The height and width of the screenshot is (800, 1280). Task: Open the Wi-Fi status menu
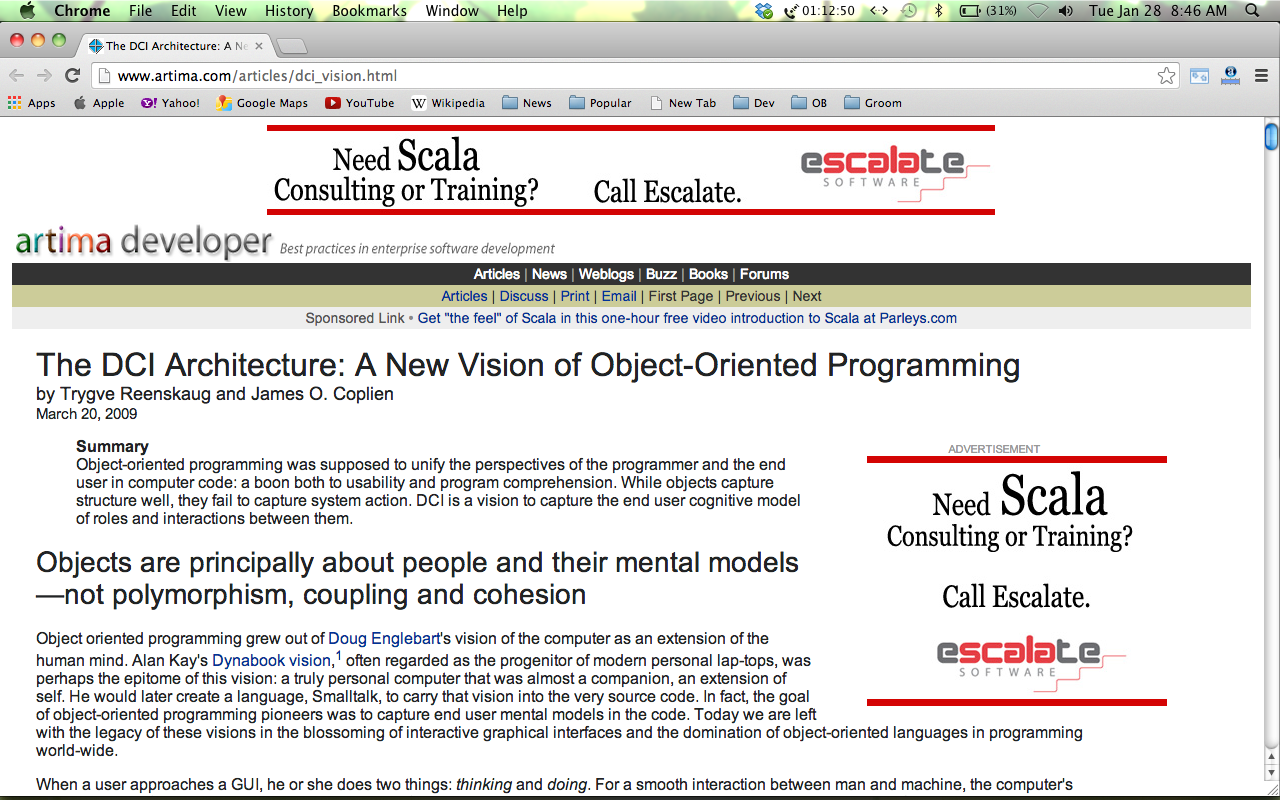point(1038,11)
